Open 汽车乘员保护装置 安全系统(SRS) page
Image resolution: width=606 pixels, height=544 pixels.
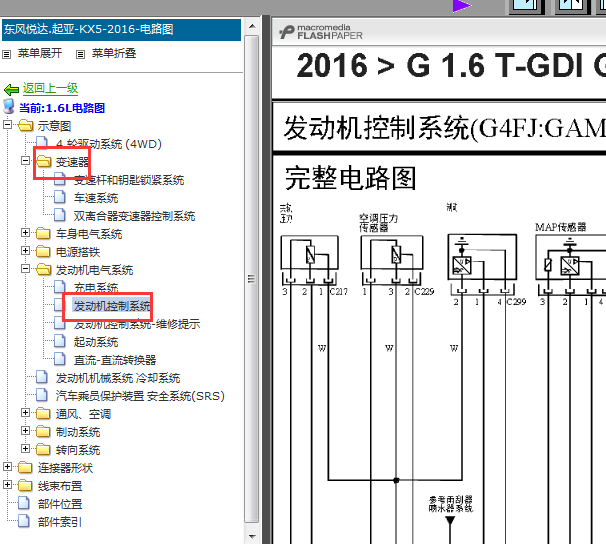[140, 396]
